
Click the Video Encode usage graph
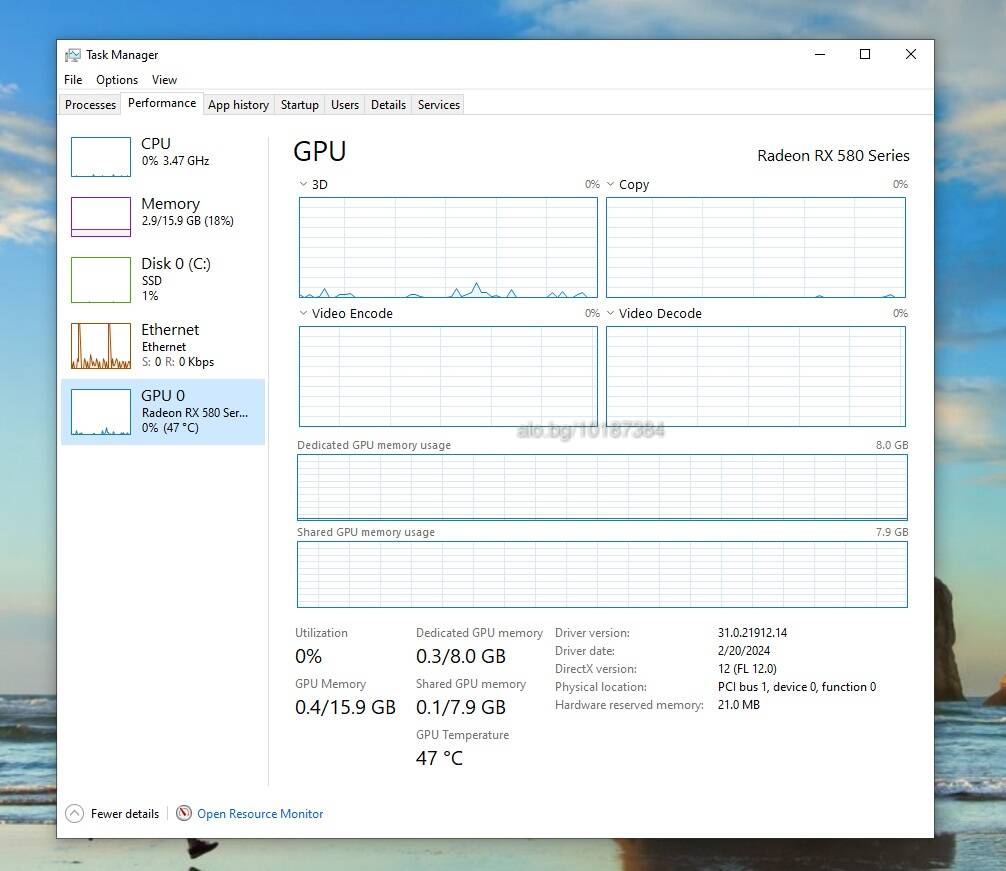click(448, 376)
